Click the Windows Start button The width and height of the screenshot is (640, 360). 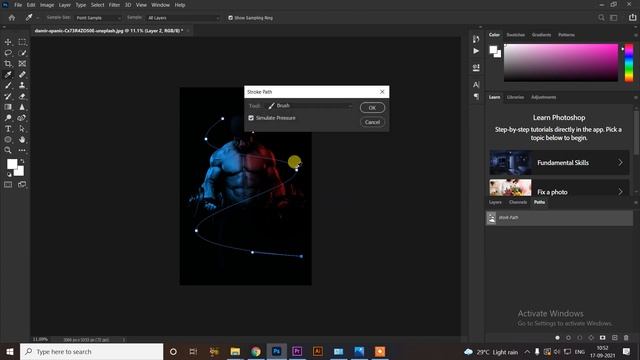10,351
